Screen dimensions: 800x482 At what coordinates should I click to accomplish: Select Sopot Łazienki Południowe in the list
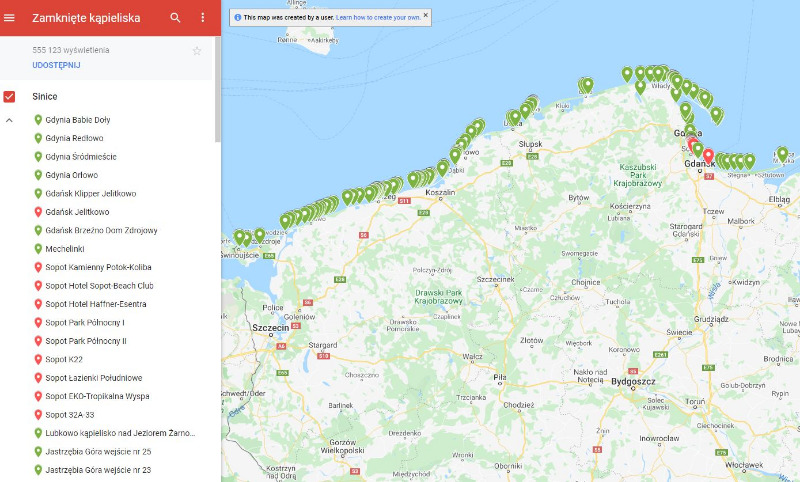pyautogui.click(x=93, y=378)
